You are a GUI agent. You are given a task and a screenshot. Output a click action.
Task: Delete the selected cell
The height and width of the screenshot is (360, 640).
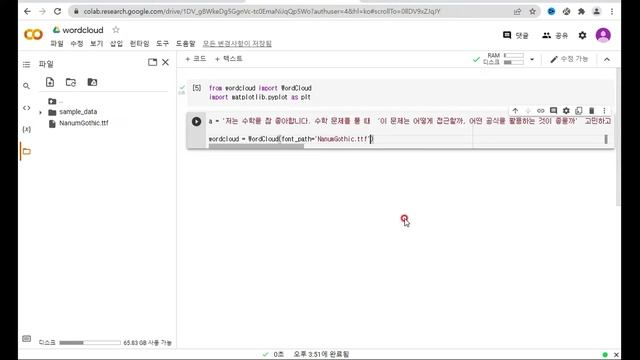click(x=591, y=111)
